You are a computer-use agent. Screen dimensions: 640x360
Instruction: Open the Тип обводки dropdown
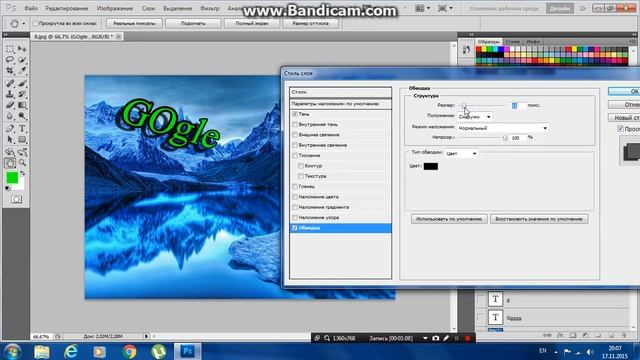tap(461, 153)
